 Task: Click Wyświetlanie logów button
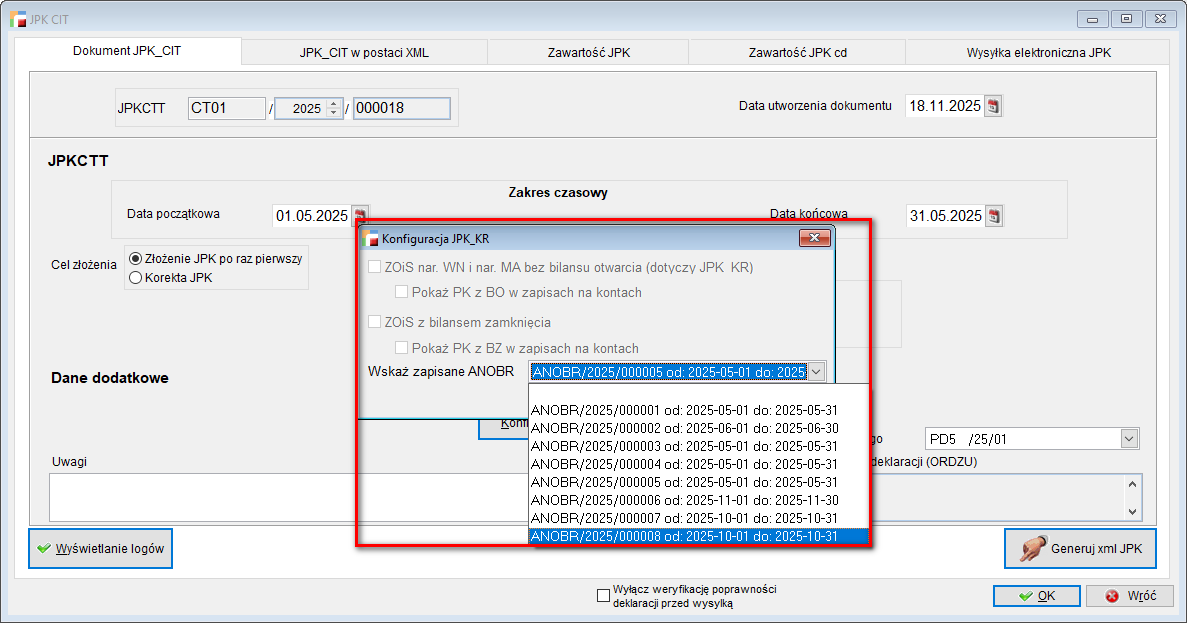click(x=100, y=549)
